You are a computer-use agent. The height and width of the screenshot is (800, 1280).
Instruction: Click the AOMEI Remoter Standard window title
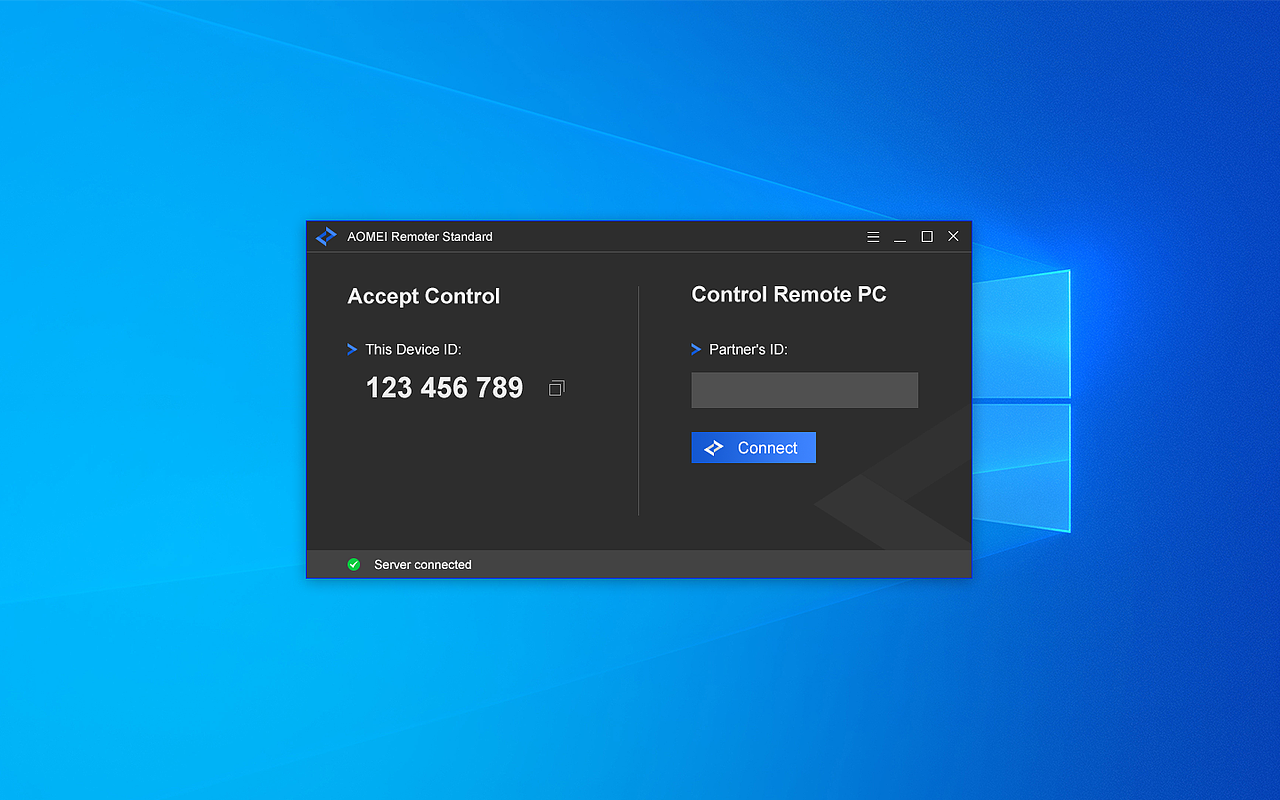click(x=420, y=237)
